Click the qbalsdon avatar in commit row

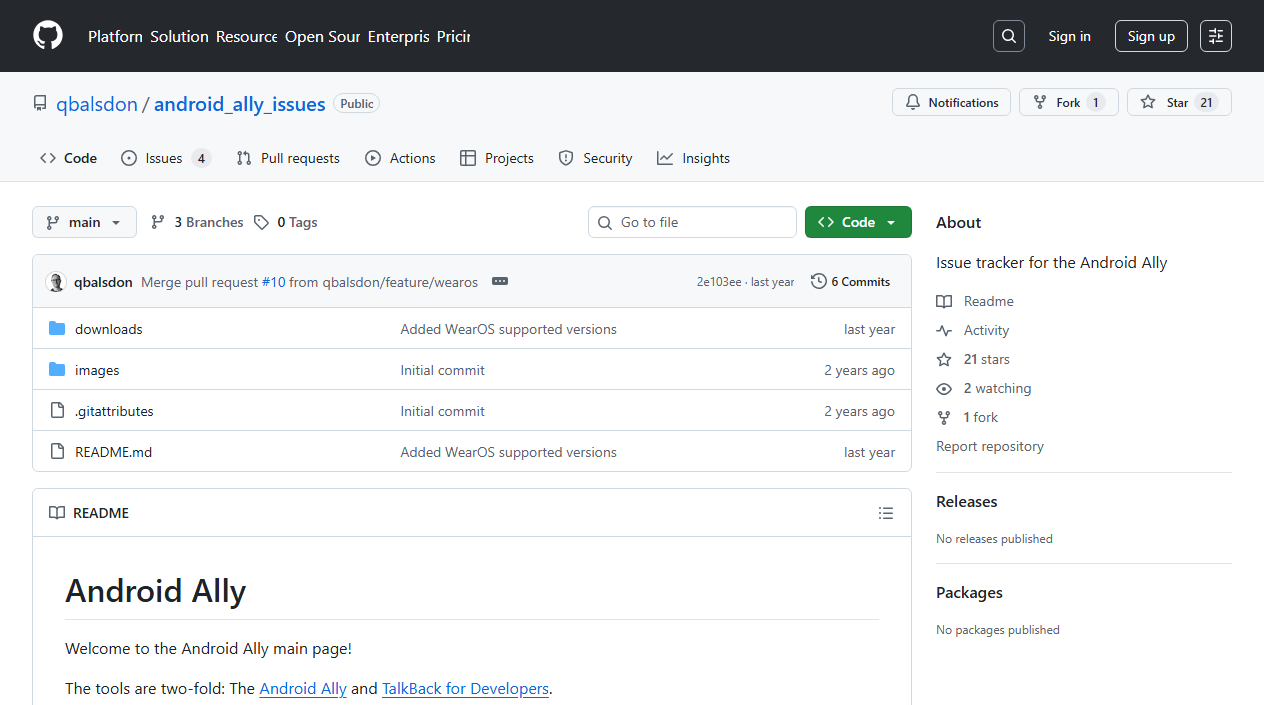click(56, 282)
